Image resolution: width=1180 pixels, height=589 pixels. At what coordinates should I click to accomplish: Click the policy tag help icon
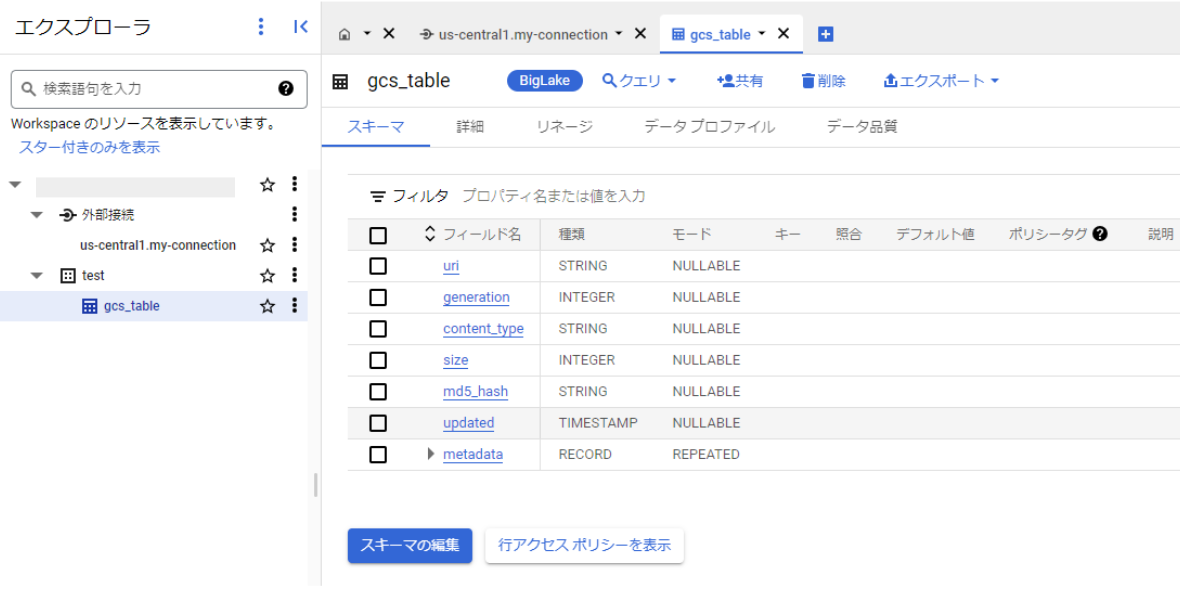1100,235
